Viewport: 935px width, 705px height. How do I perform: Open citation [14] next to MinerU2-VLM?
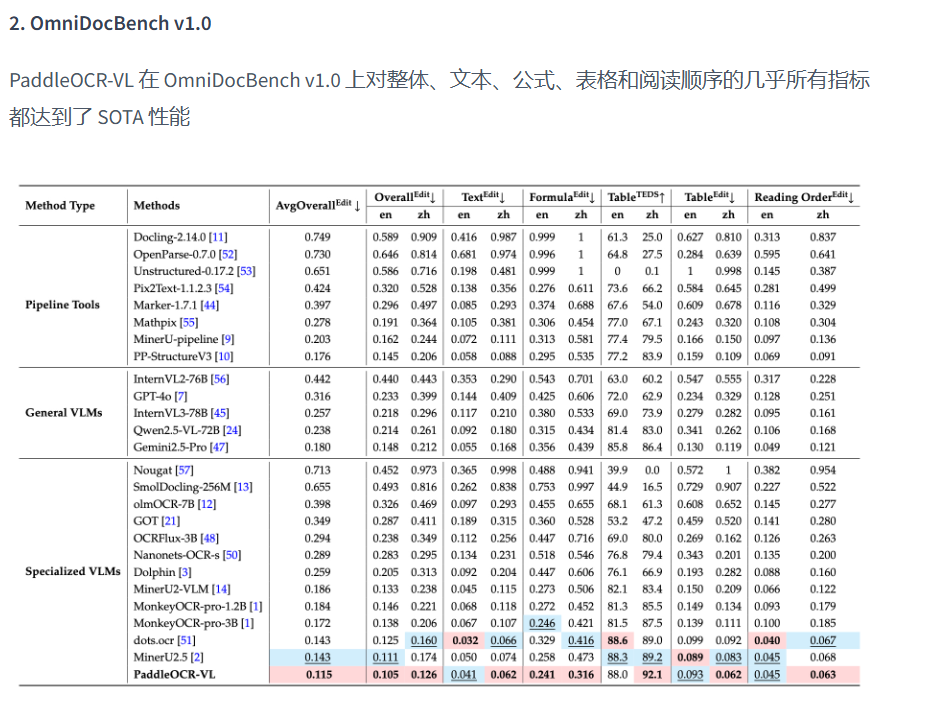[221, 589]
